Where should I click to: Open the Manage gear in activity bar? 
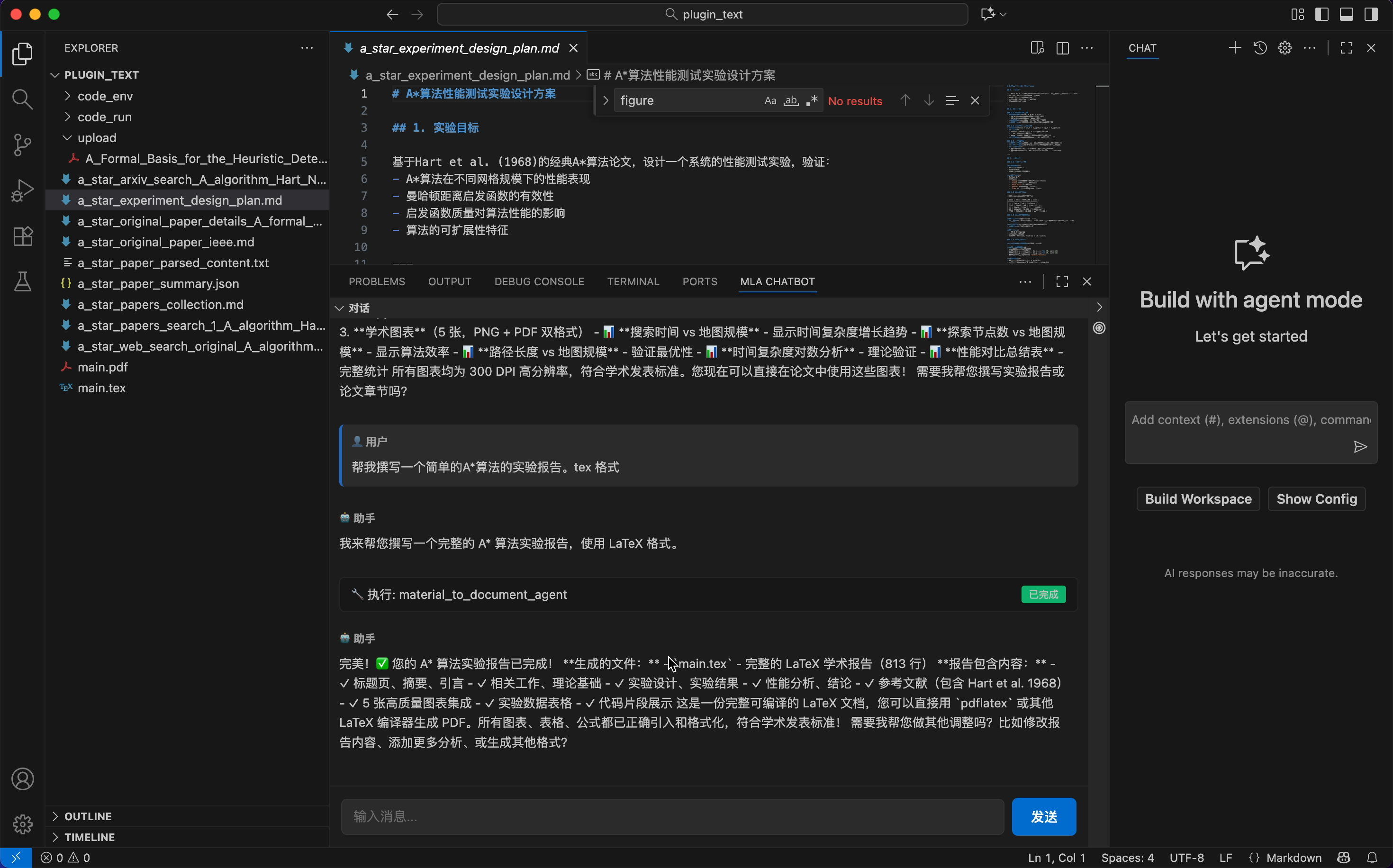coord(22,824)
